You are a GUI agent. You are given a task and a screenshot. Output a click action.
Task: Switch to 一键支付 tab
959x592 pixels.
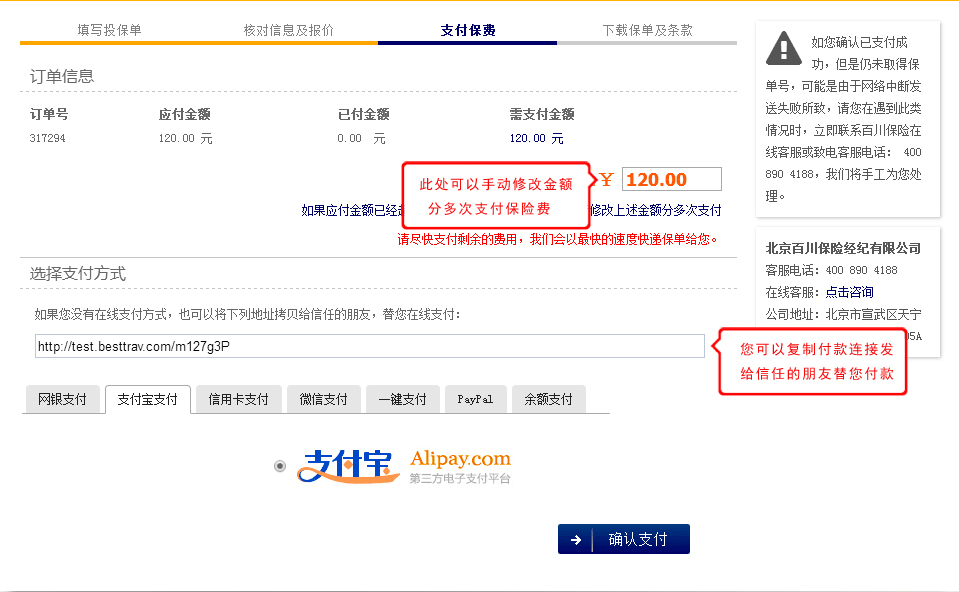(x=402, y=400)
